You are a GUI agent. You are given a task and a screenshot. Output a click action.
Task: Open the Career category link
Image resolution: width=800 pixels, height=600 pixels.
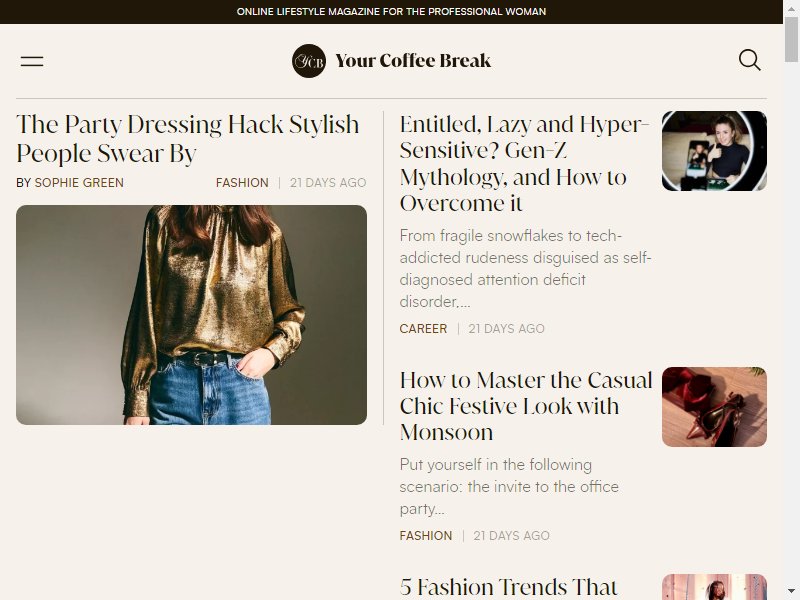click(x=423, y=329)
